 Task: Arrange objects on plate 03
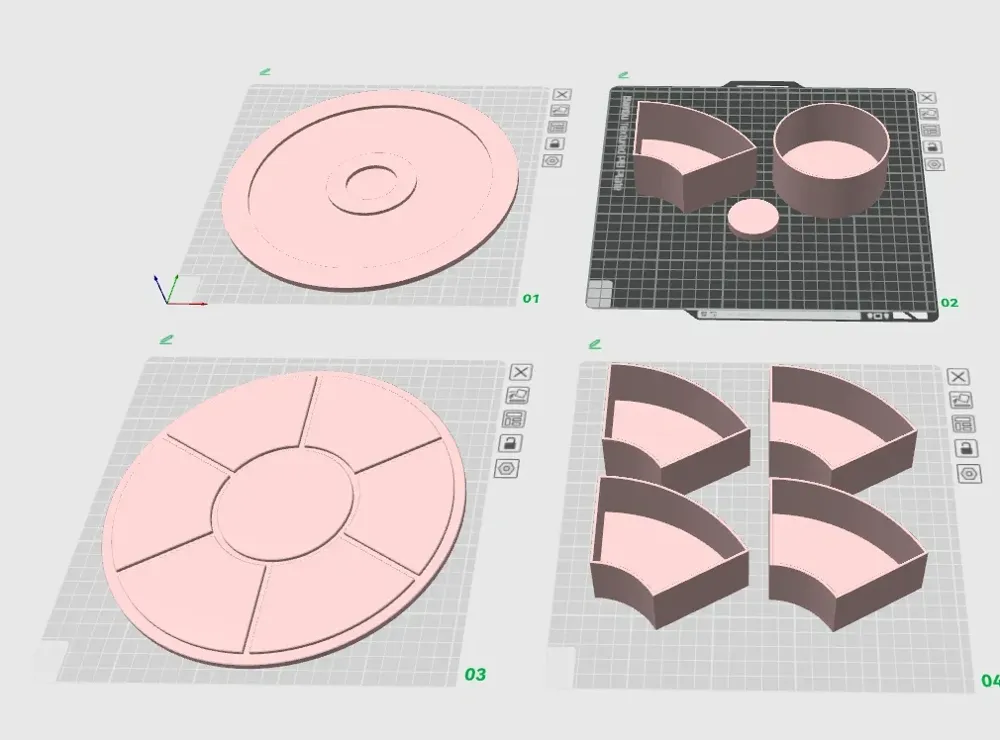514,419
